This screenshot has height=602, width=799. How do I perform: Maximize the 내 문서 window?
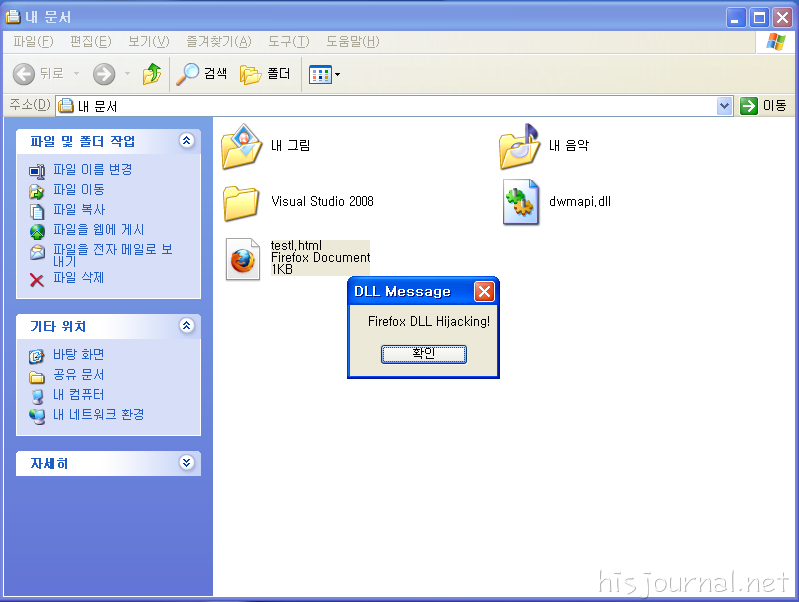tap(759, 18)
